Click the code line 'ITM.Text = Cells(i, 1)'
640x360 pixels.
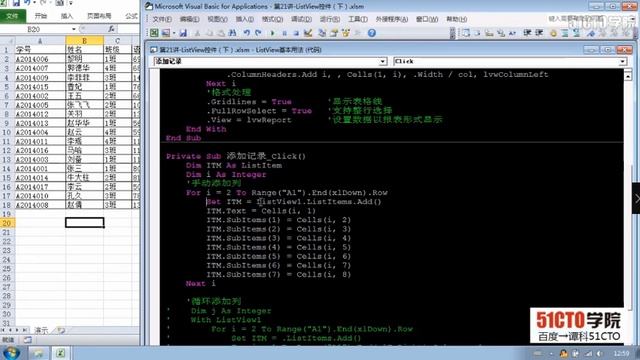(261, 211)
